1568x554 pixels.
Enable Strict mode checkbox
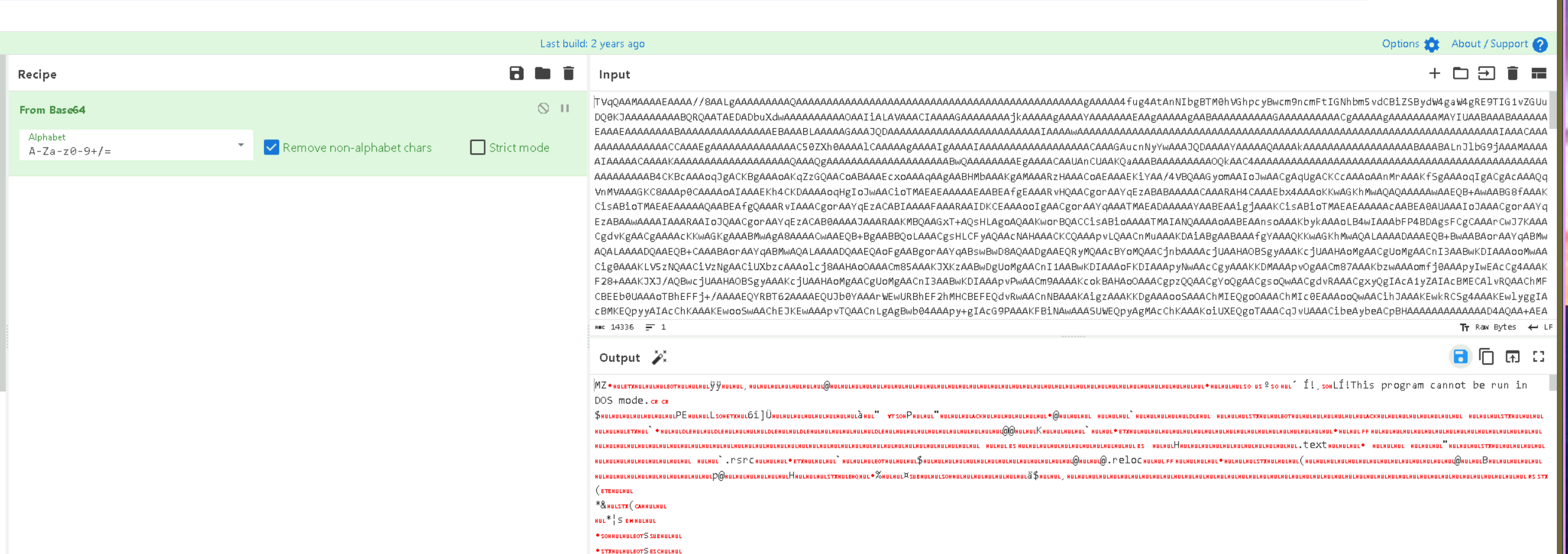pos(478,147)
